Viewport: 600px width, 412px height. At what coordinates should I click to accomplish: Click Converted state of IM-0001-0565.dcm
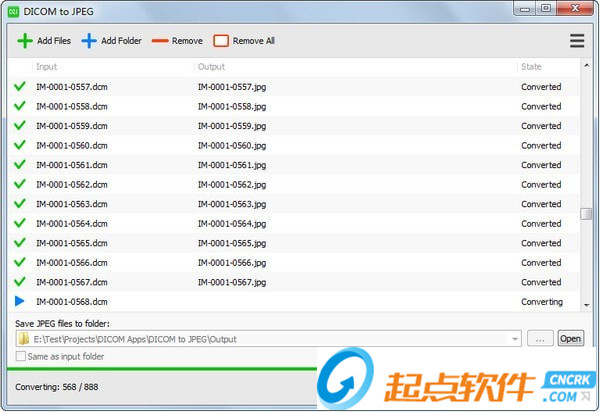[x=541, y=243]
